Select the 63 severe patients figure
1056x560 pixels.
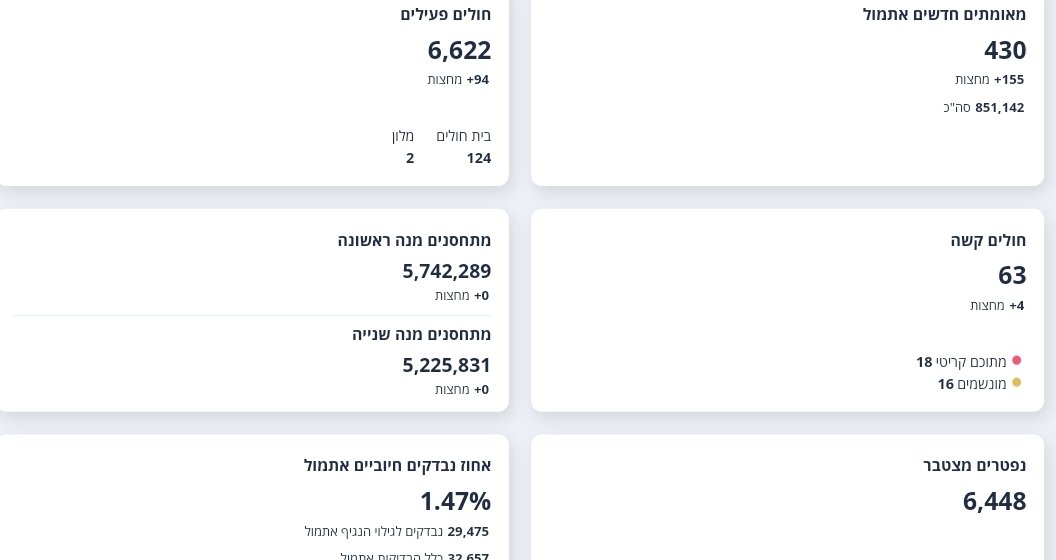coord(1012,276)
